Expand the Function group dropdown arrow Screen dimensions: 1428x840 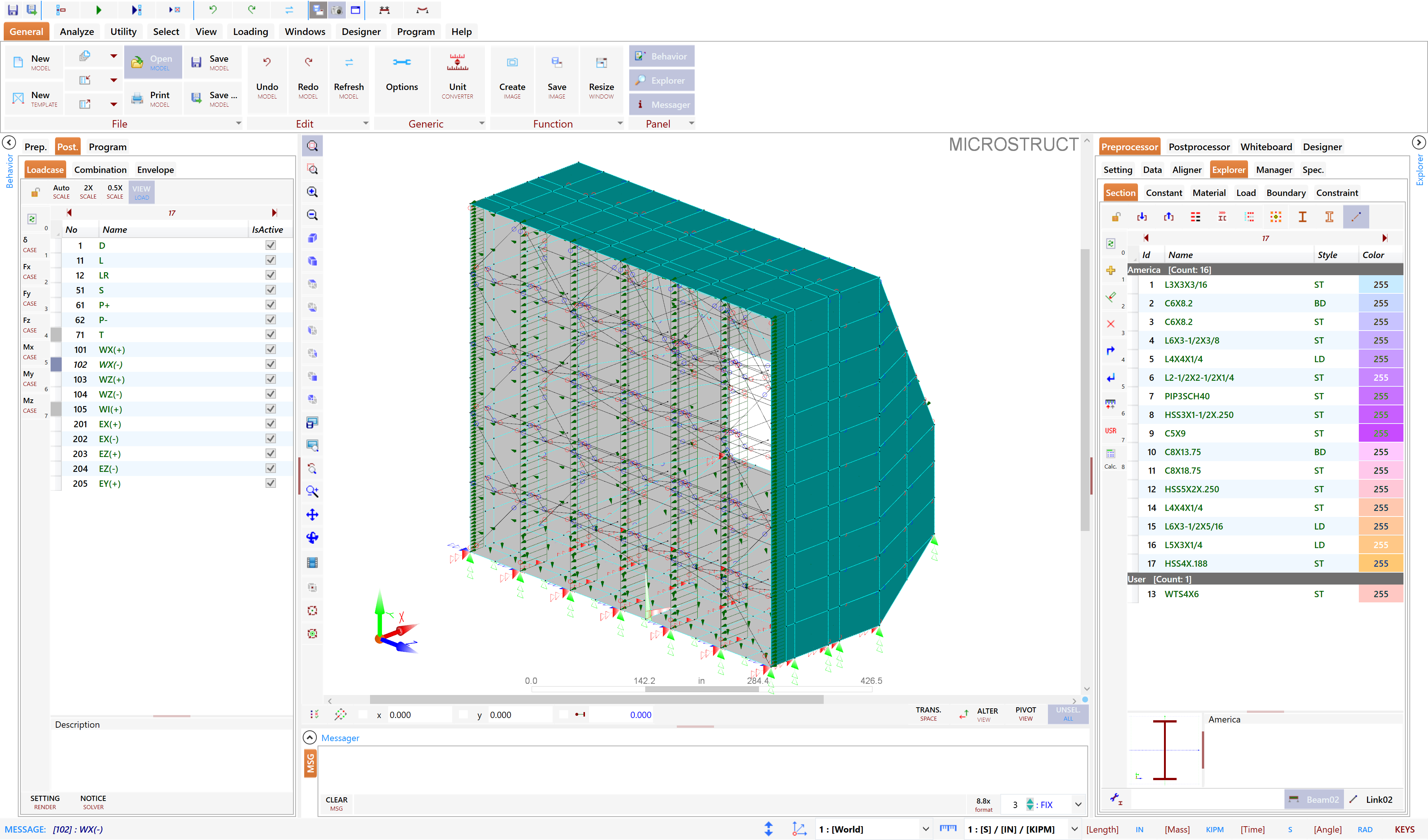(620, 123)
